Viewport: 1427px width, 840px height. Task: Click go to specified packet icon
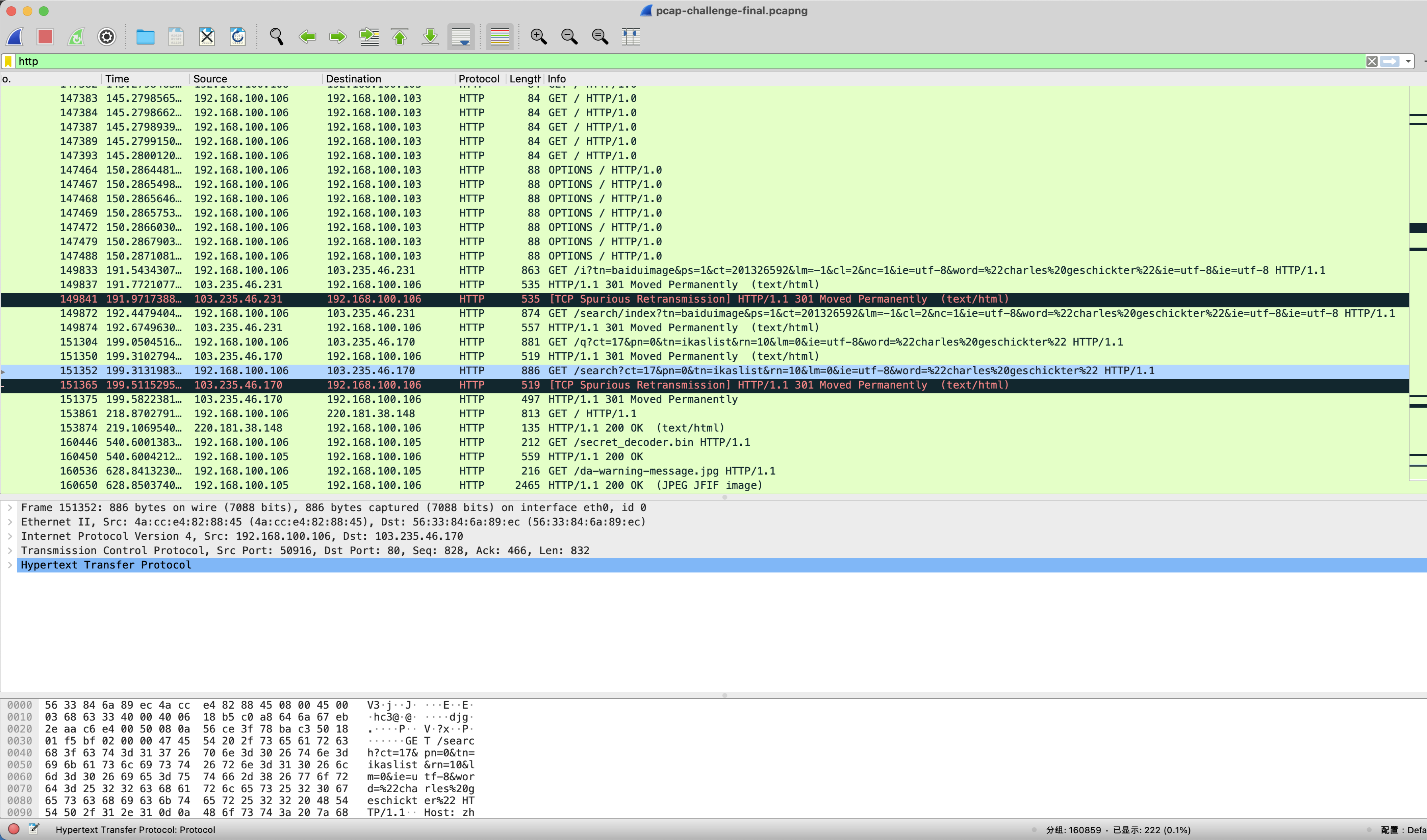coord(369,37)
